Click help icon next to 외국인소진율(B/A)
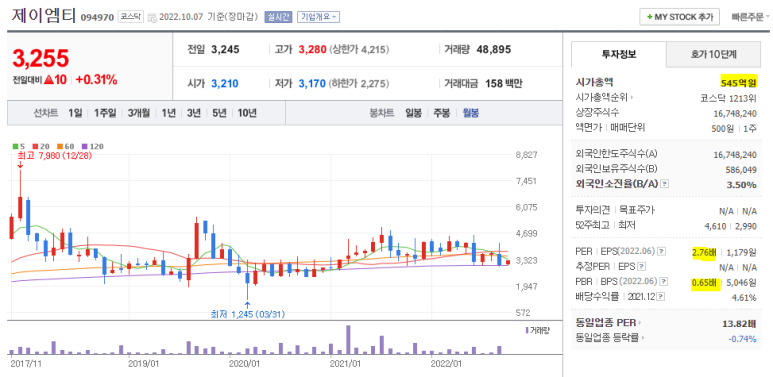Screen dimensions: 773x377 pos(665,184)
